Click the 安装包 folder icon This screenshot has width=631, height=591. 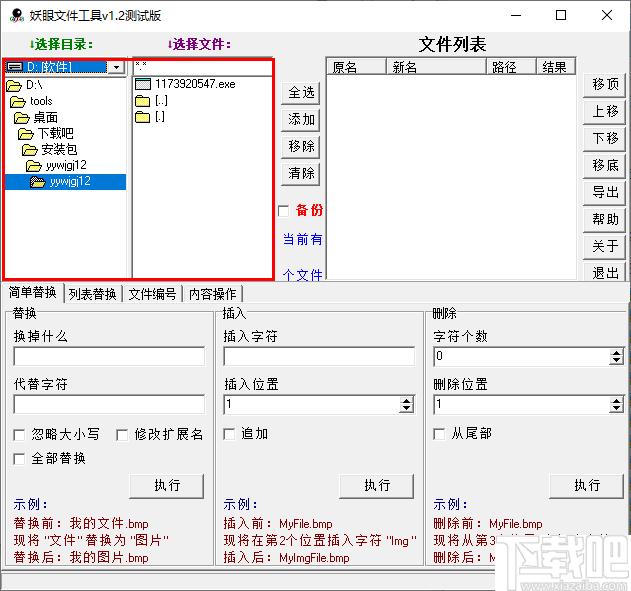(x=30, y=150)
